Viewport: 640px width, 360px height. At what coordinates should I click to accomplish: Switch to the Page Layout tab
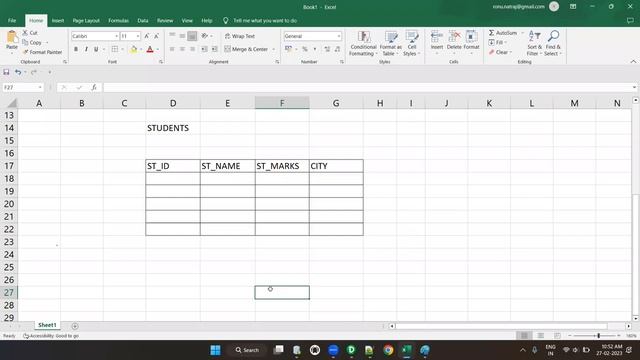coord(86,20)
